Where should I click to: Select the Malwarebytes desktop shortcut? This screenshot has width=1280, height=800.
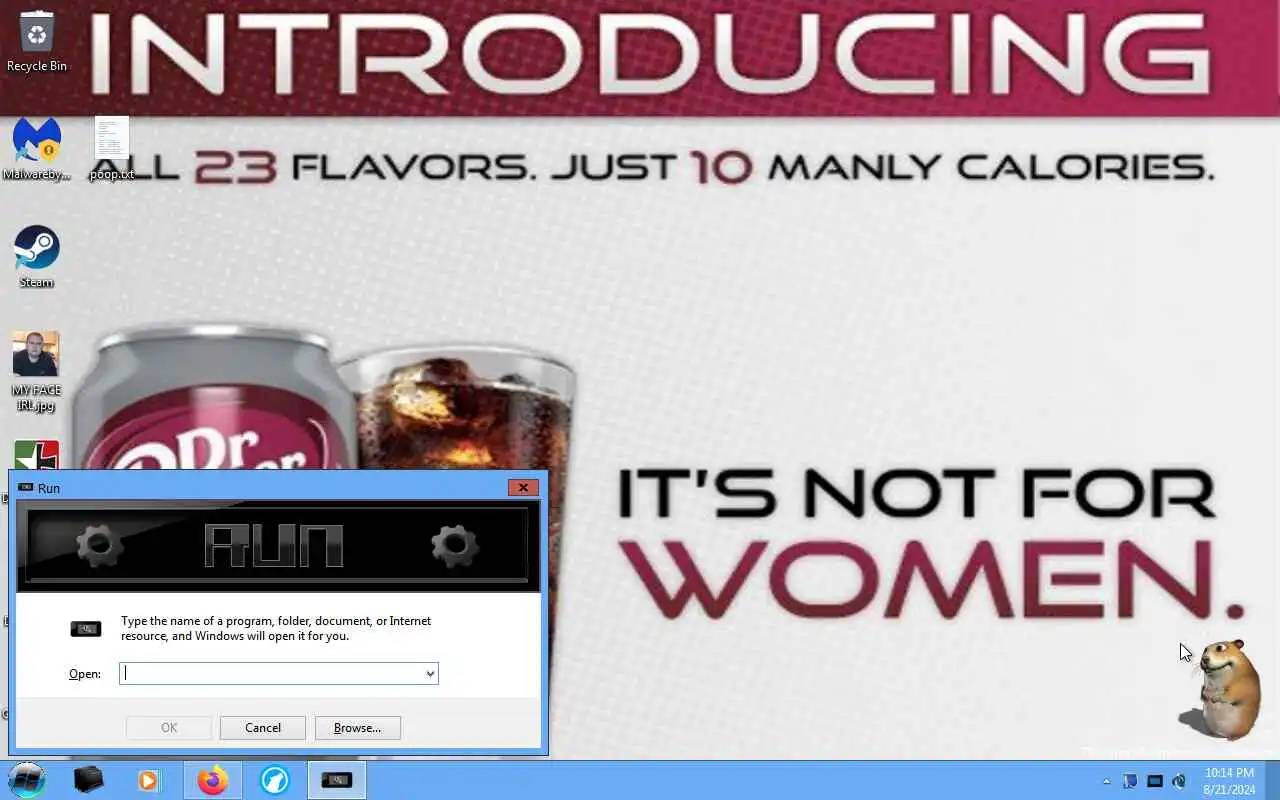point(36,149)
